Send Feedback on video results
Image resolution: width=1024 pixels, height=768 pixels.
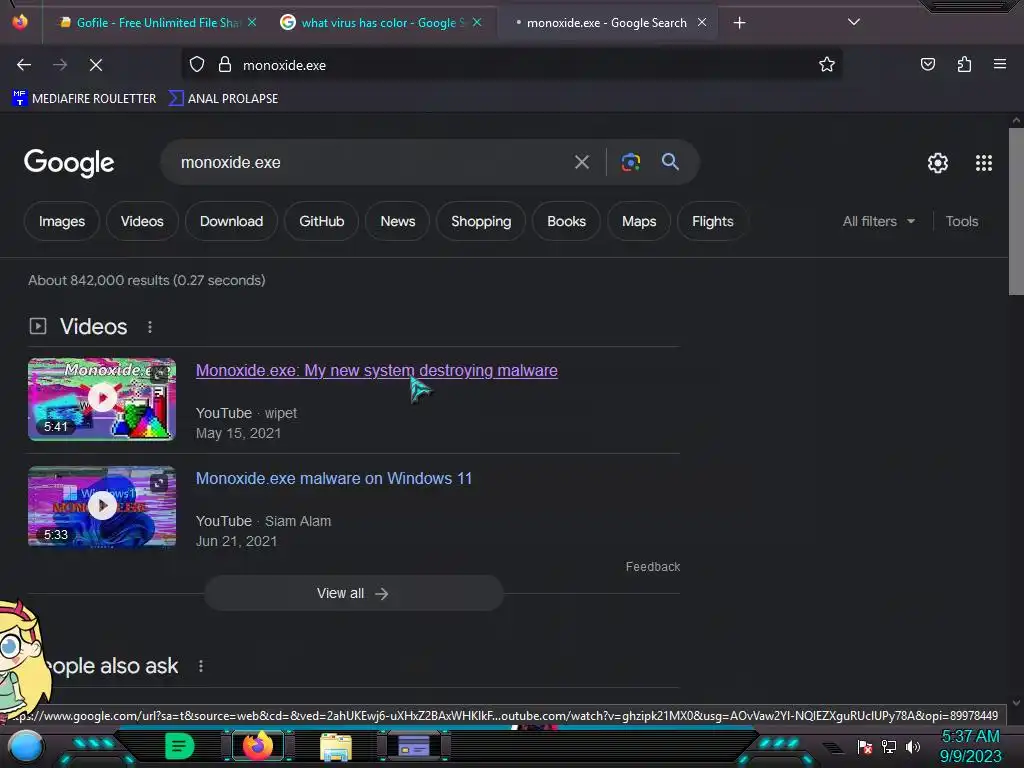[652, 567]
